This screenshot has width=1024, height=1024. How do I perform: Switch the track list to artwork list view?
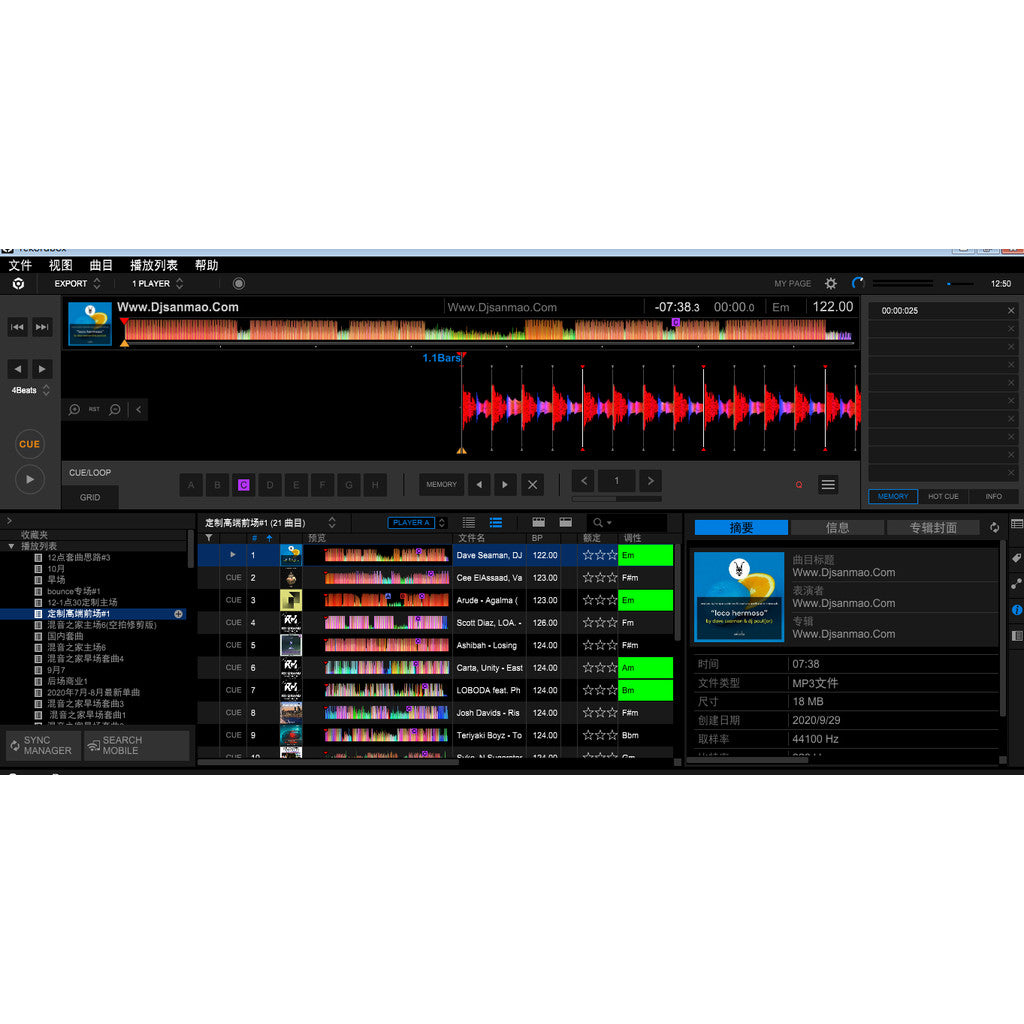click(496, 522)
